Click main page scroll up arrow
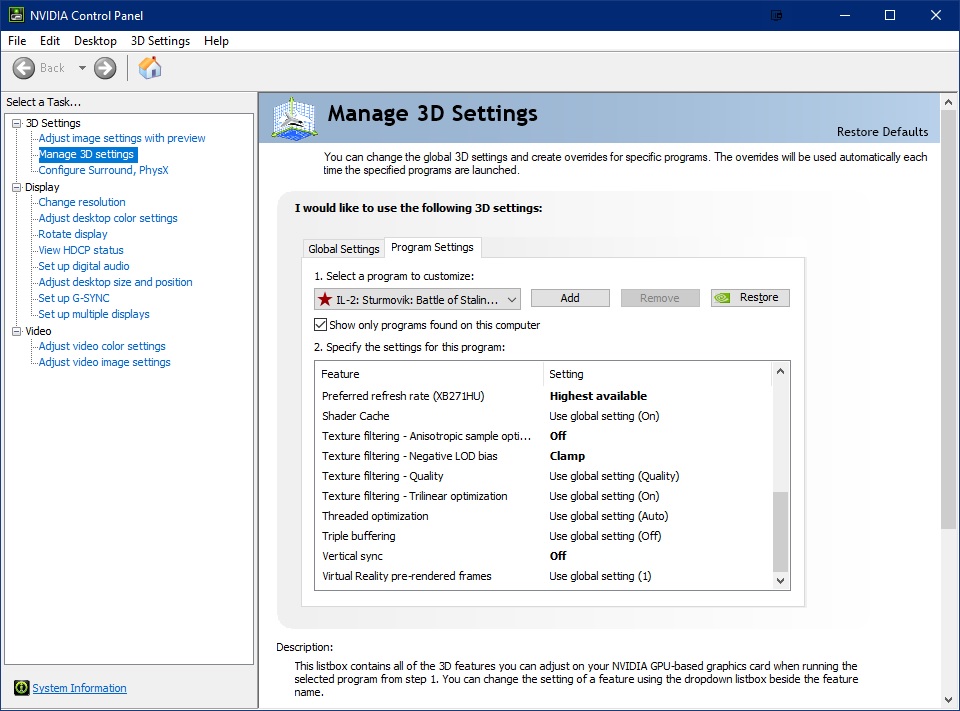 pyautogui.click(x=948, y=102)
